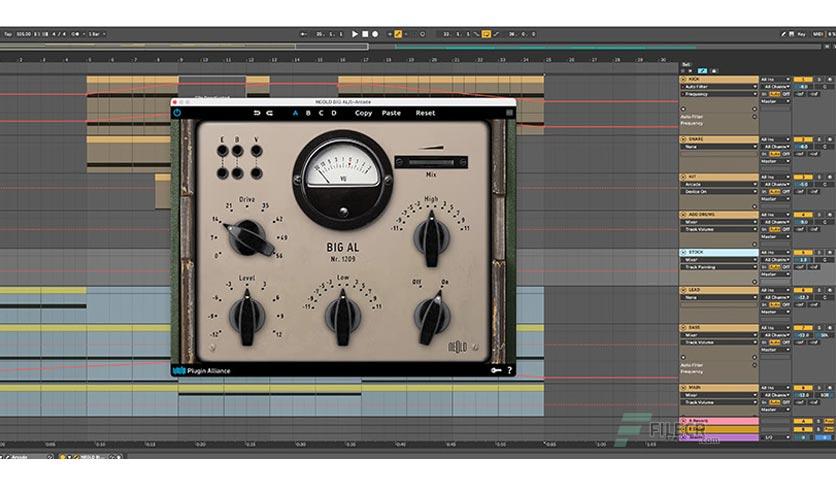Click the lower switch in the V column
The width and height of the screenshot is (836, 484).
tap(256, 173)
